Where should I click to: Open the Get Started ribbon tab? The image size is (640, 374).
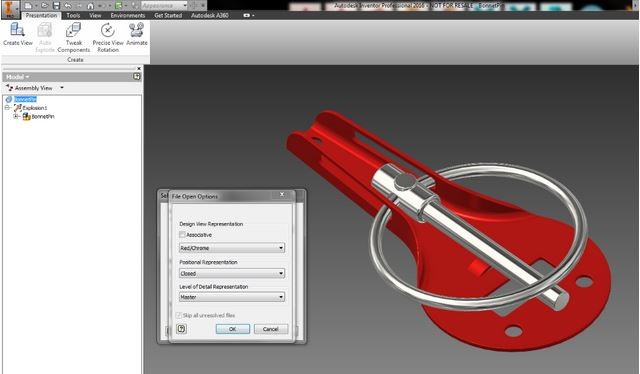coord(168,15)
